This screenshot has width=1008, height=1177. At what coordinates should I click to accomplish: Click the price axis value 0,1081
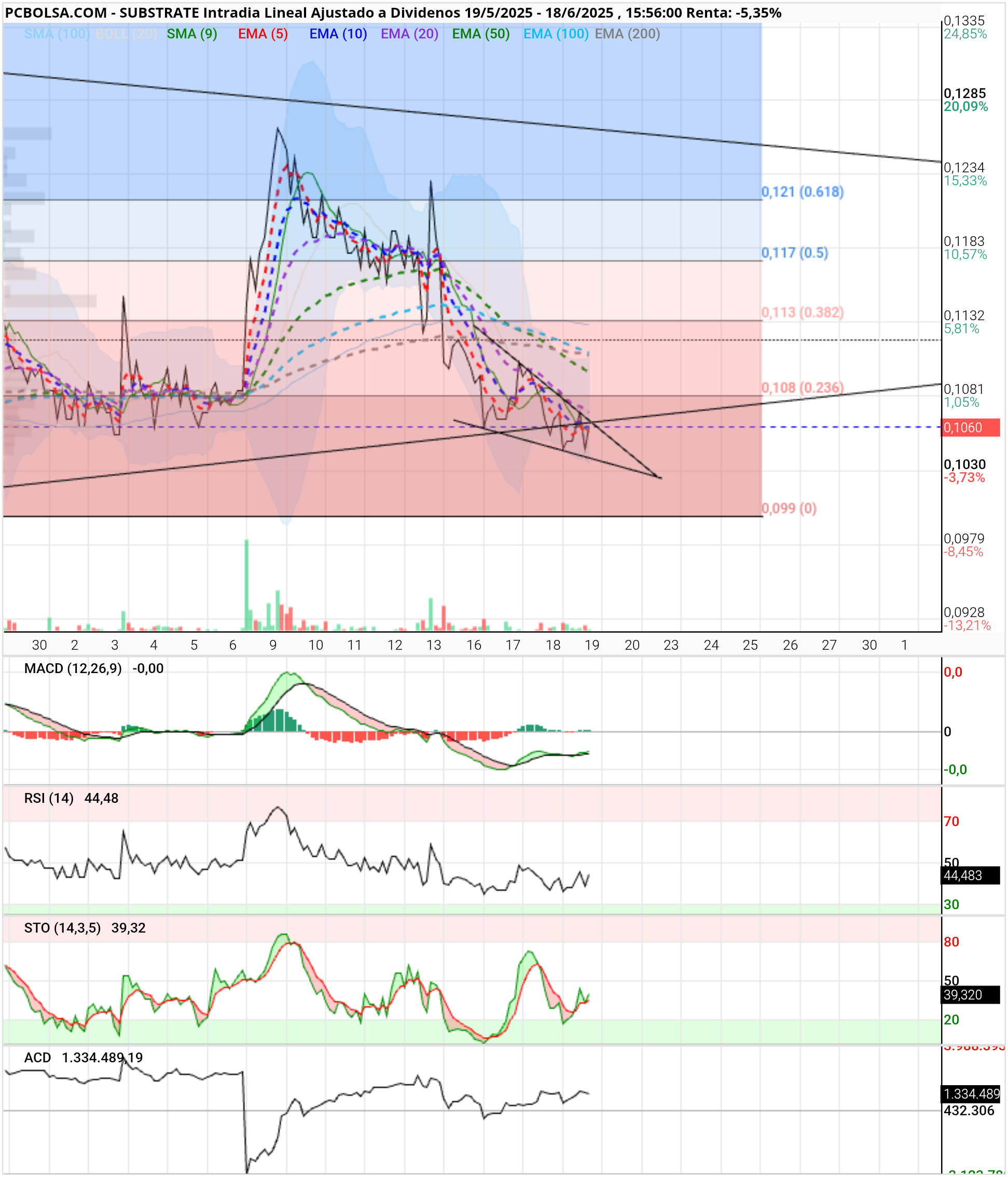[964, 389]
